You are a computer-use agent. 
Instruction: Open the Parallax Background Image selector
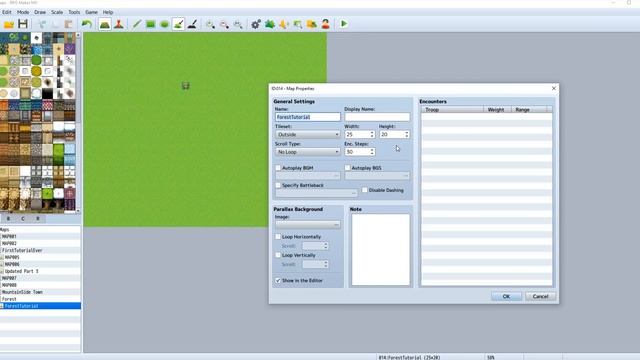click(307, 225)
